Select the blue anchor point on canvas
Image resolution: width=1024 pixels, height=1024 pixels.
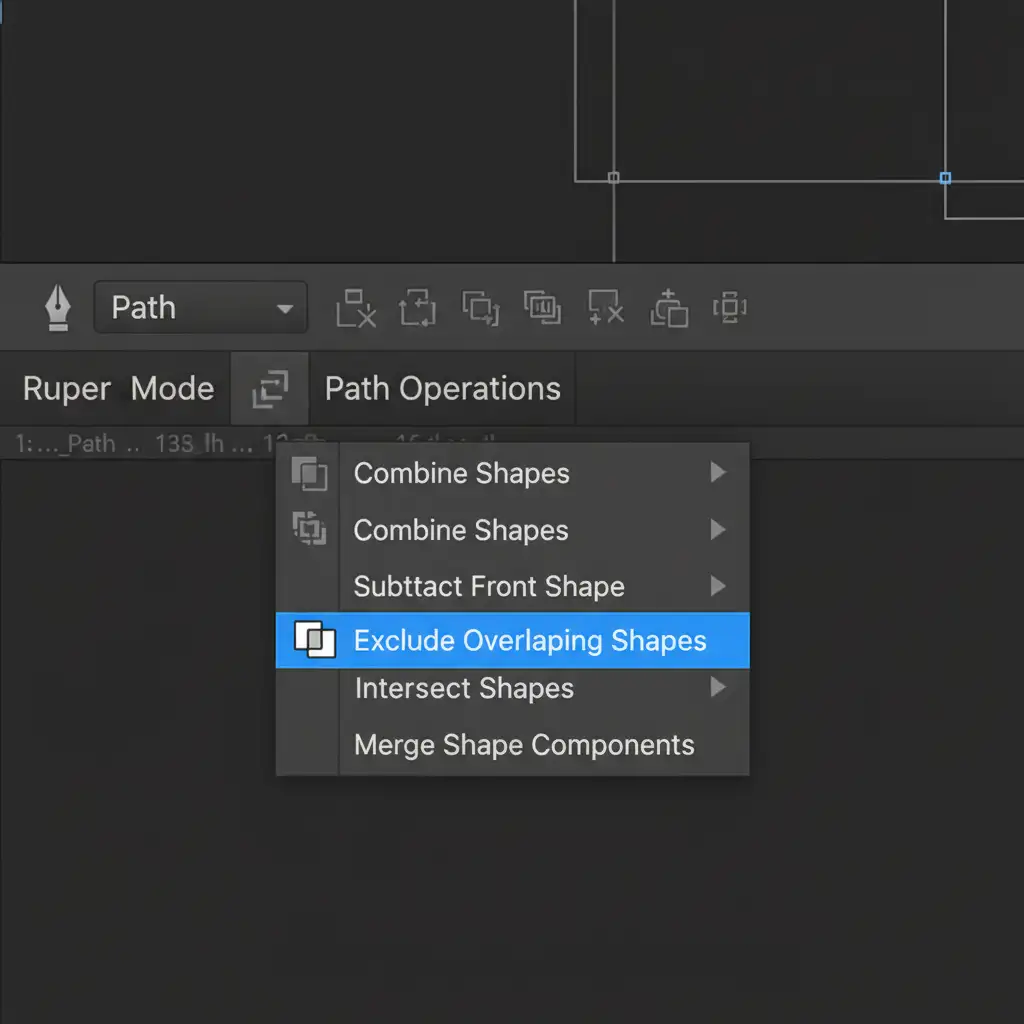(x=945, y=178)
